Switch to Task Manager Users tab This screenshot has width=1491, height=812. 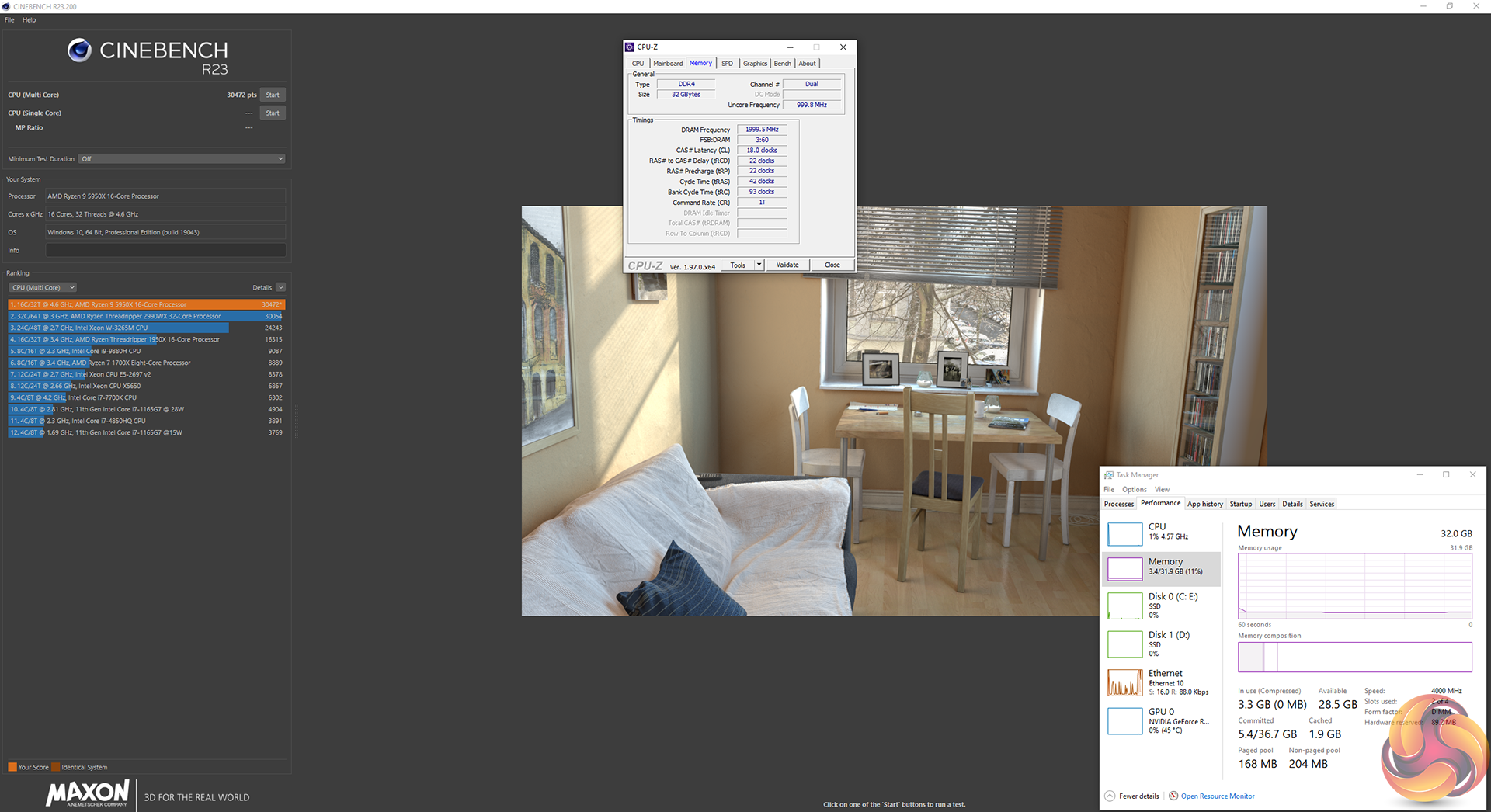pyautogui.click(x=1267, y=504)
